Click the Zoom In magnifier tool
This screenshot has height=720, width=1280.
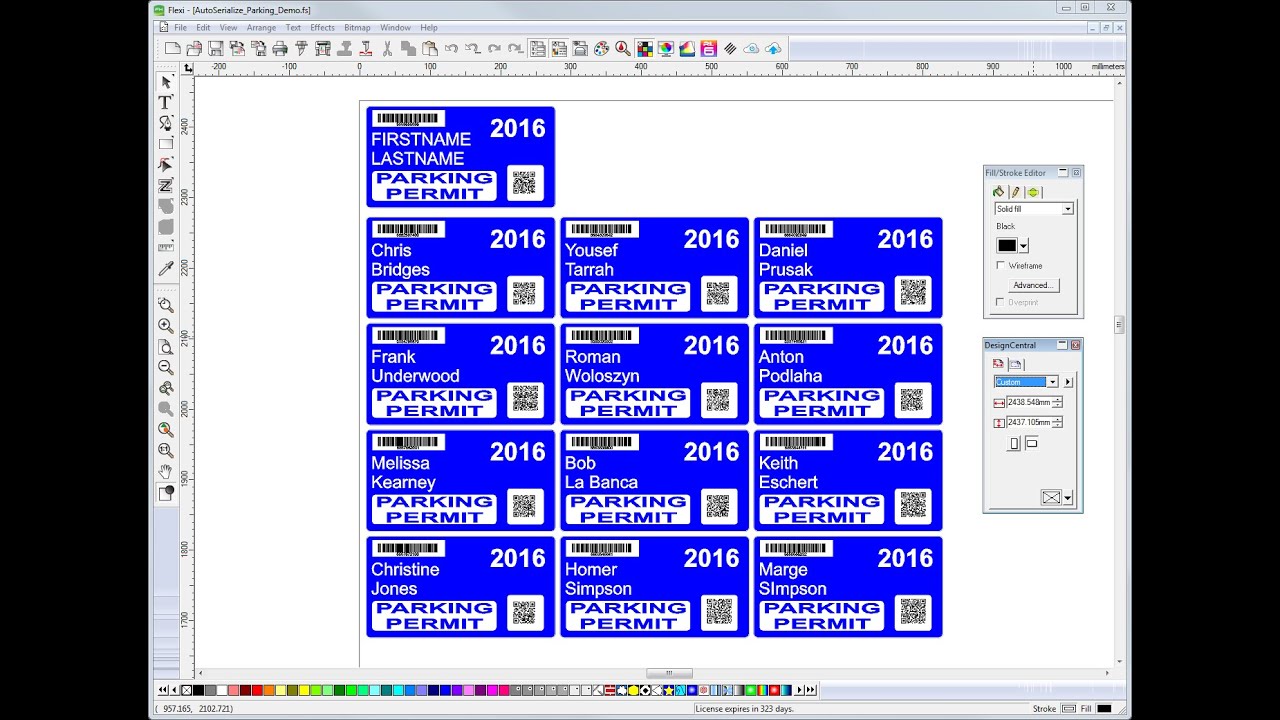pyautogui.click(x=166, y=326)
